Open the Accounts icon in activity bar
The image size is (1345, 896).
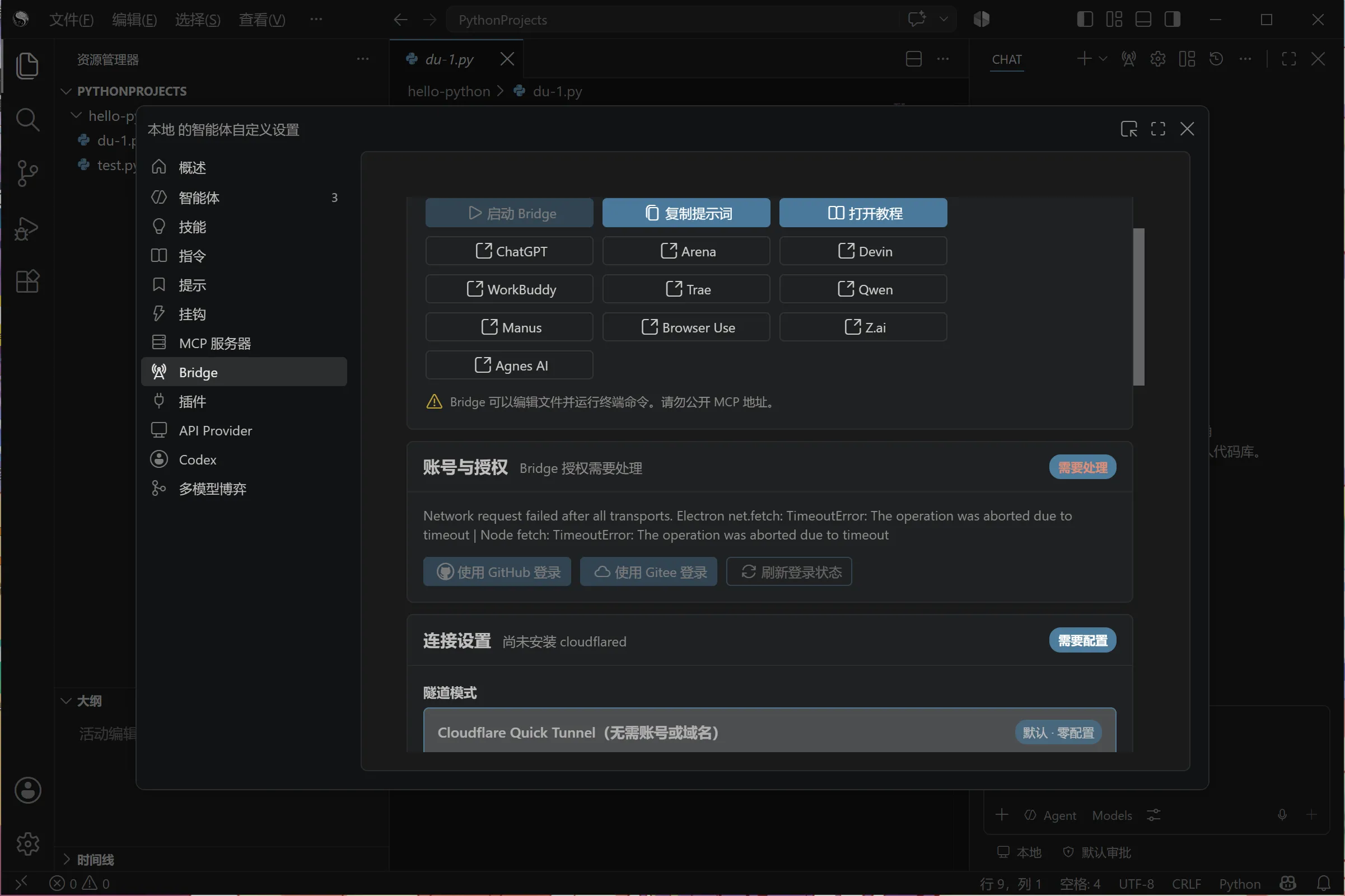[x=27, y=790]
